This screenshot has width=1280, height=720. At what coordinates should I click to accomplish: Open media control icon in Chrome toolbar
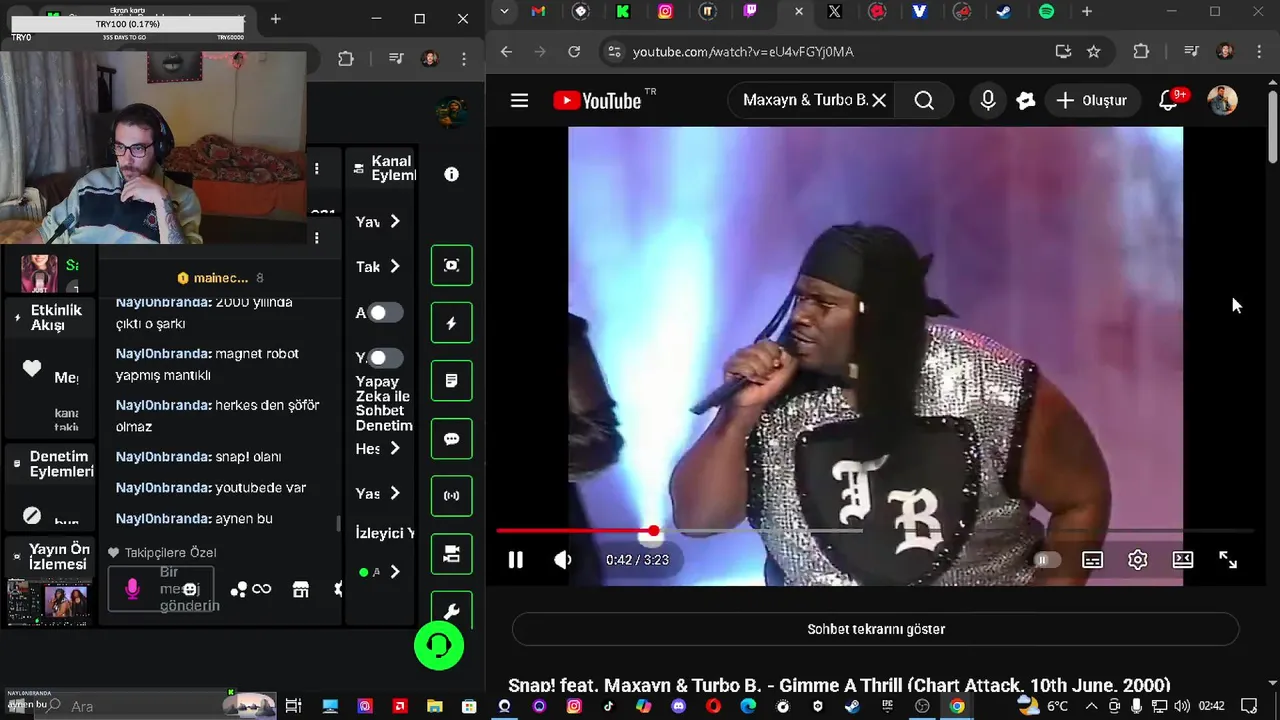coord(1191,51)
